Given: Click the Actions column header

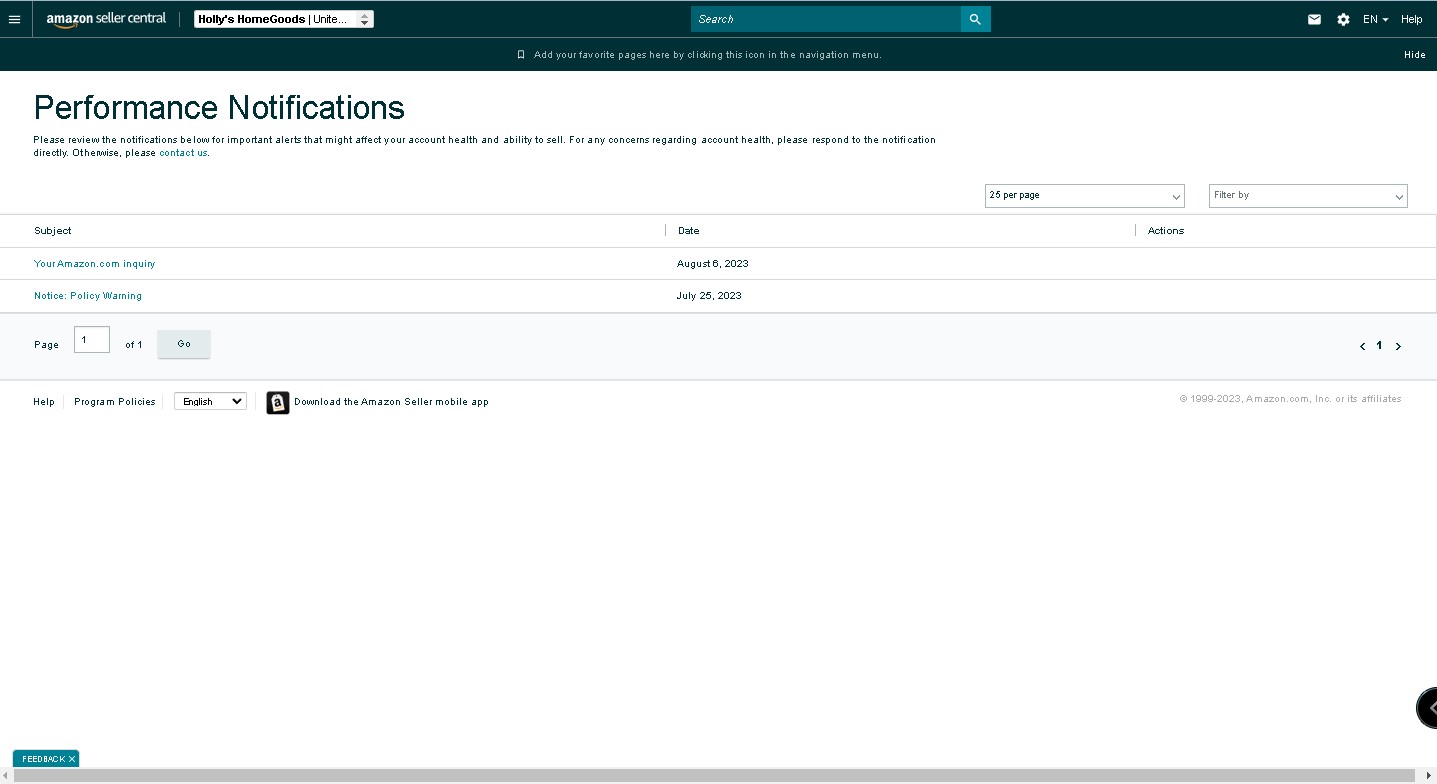Looking at the screenshot, I should point(1166,231).
